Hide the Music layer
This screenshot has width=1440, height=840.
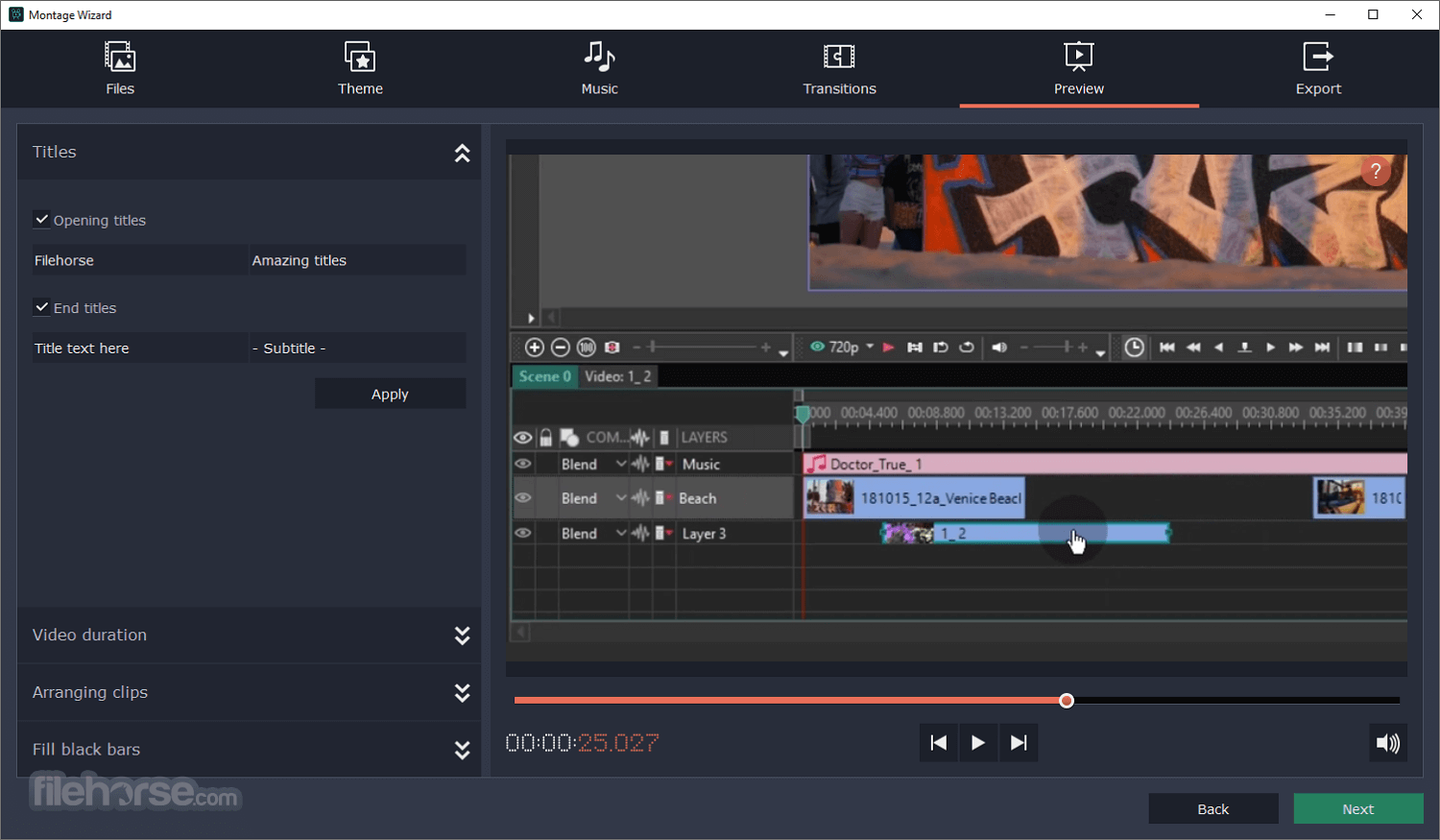[522, 464]
